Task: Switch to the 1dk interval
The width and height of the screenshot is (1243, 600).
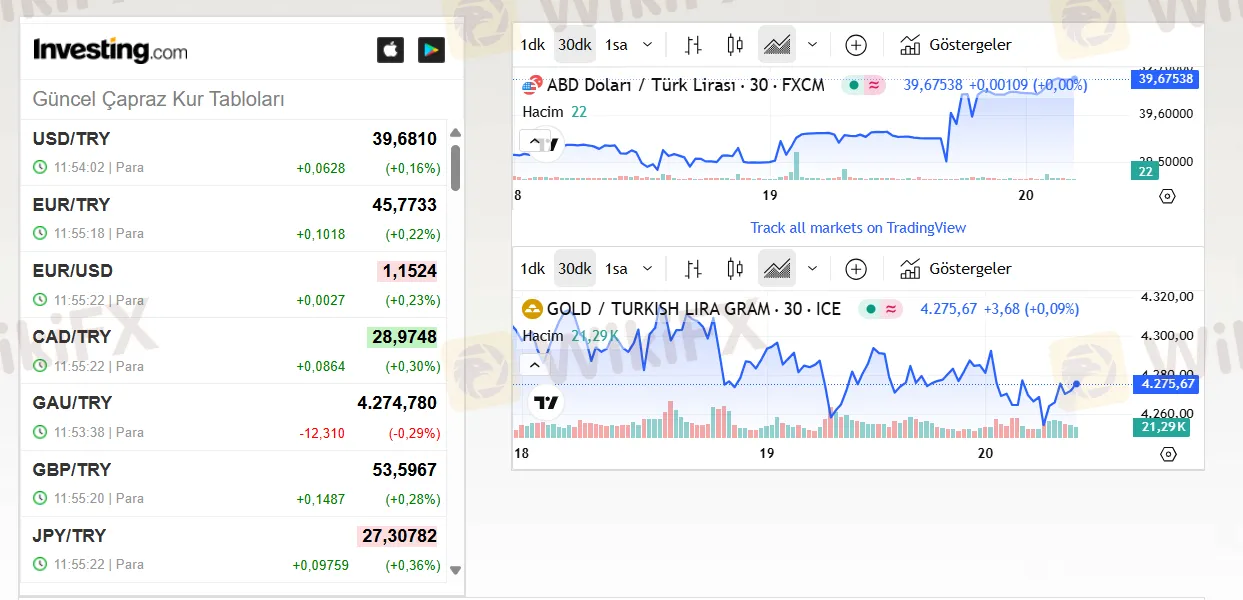Action: pos(532,44)
